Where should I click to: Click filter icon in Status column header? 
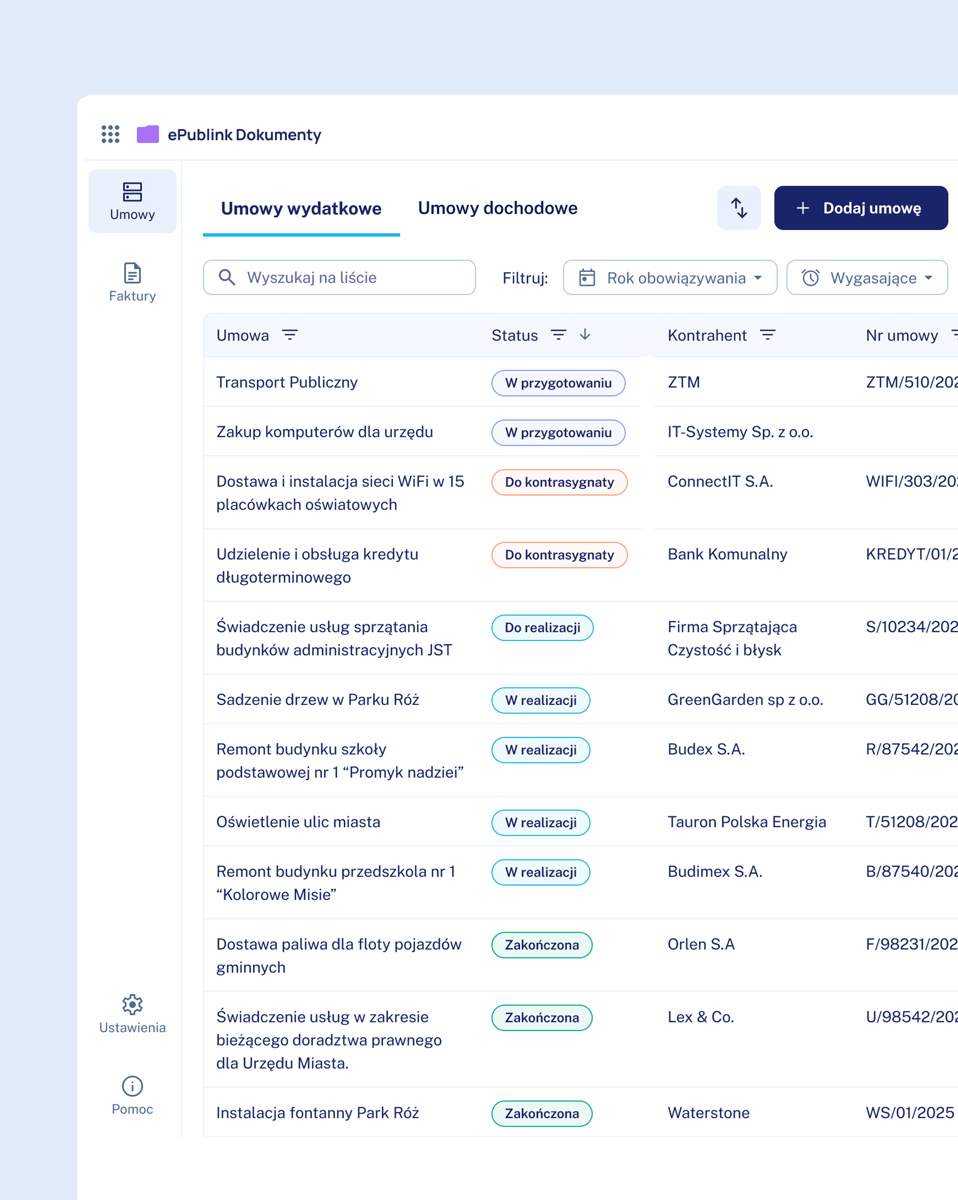[559, 335]
